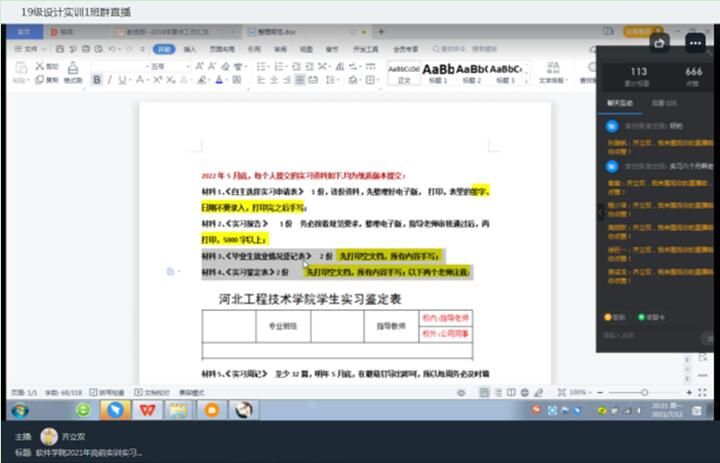Click the Underline formatting button
This screenshot has width=720, height=463.
coord(124,79)
